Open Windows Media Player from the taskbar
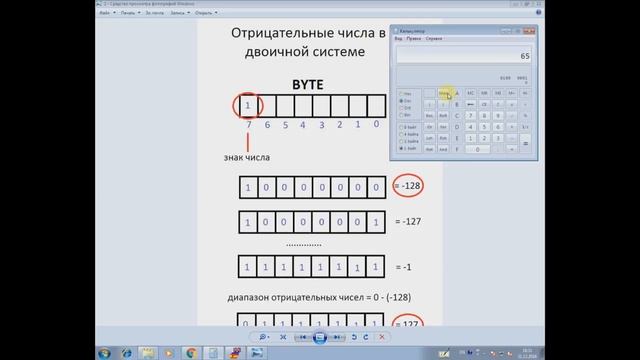 [169, 353]
